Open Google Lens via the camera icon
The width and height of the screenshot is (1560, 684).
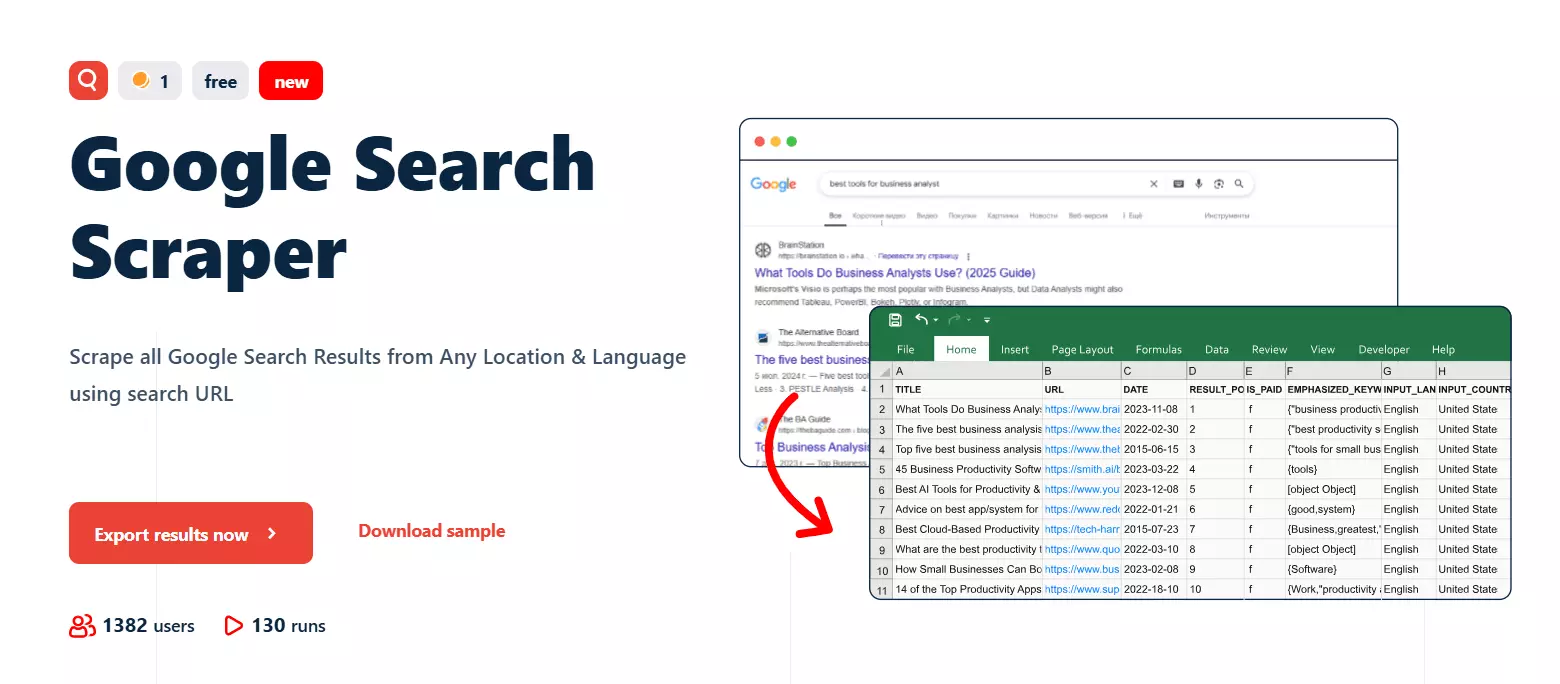pos(1219,183)
